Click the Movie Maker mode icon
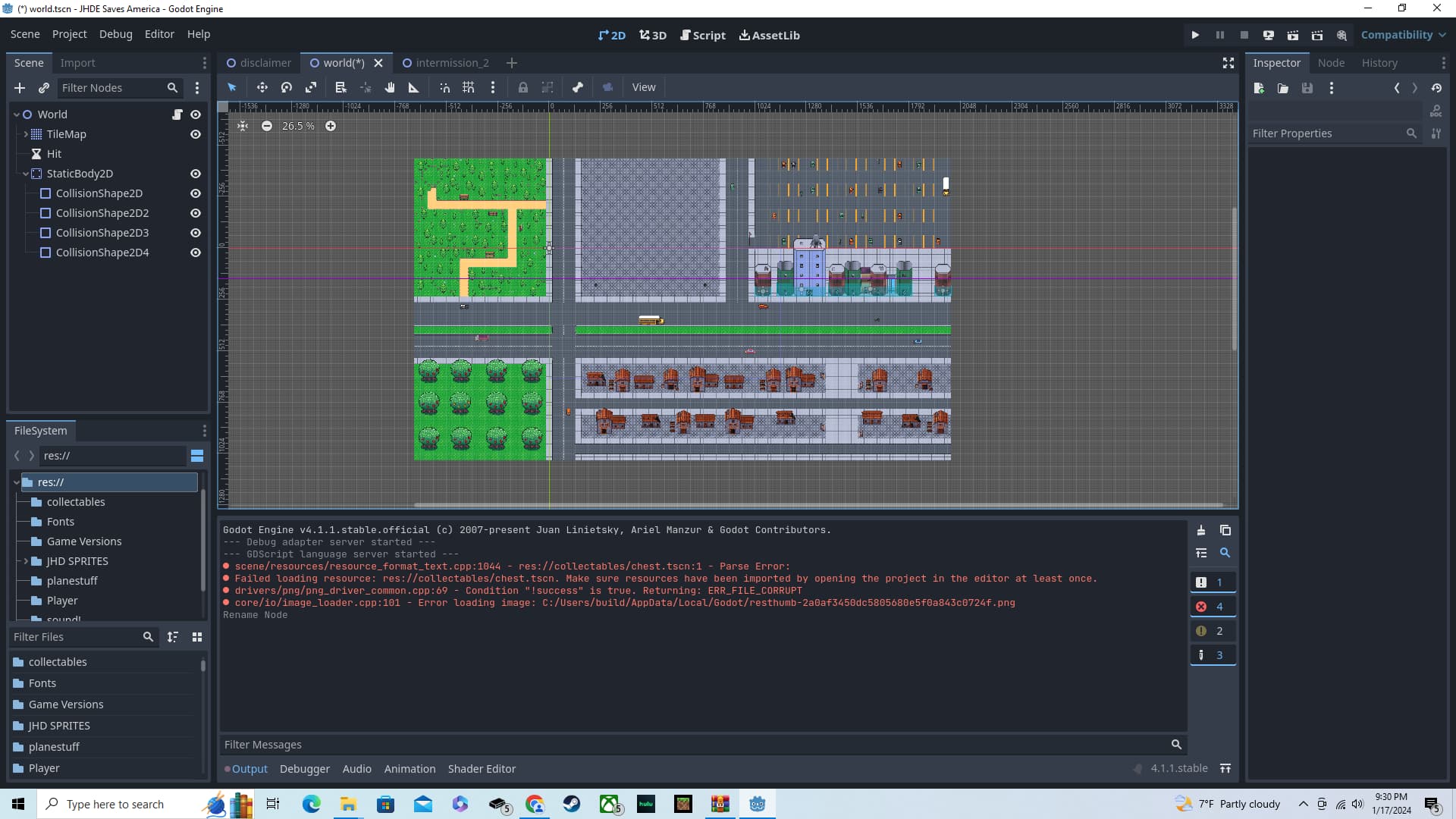1456x819 pixels. pyautogui.click(x=1341, y=35)
